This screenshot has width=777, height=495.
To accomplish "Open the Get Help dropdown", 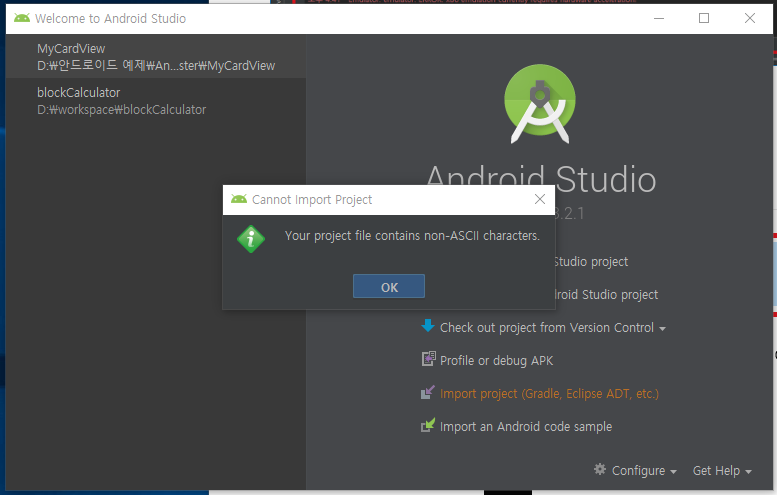I will point(722,470).
